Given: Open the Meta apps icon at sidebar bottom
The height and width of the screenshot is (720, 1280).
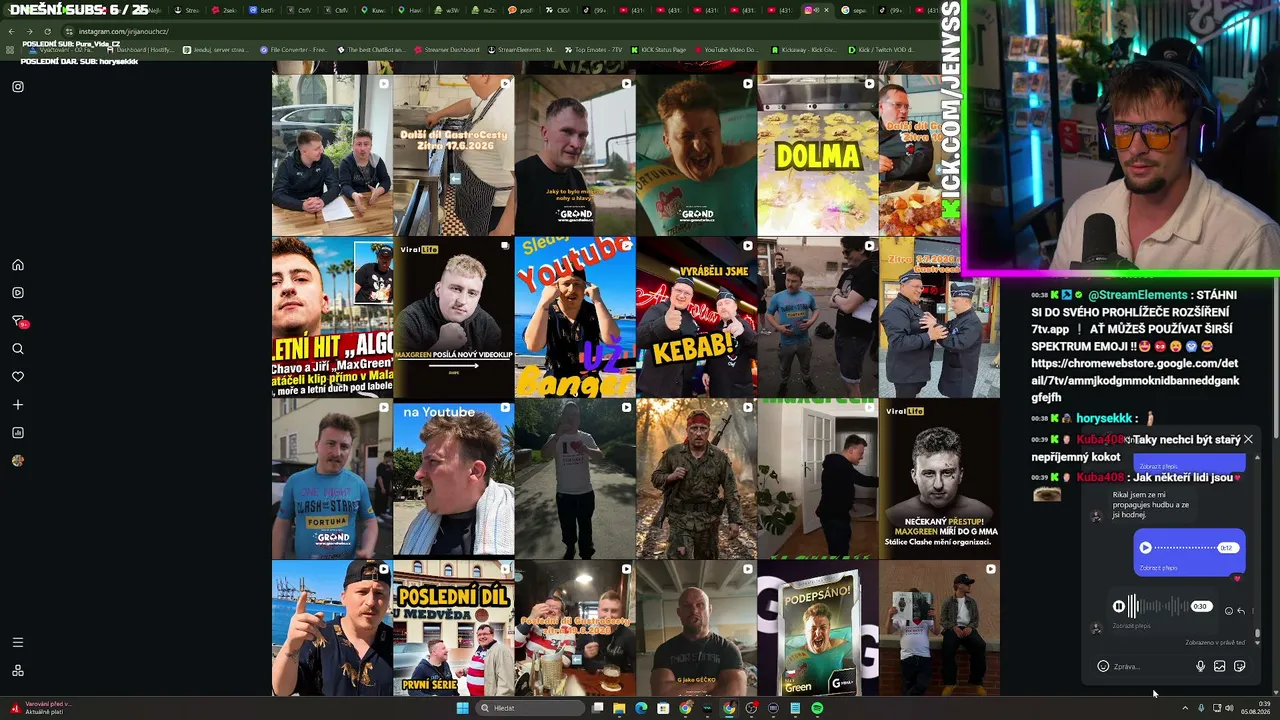Looking at the screenshot, I should [18, 671].
